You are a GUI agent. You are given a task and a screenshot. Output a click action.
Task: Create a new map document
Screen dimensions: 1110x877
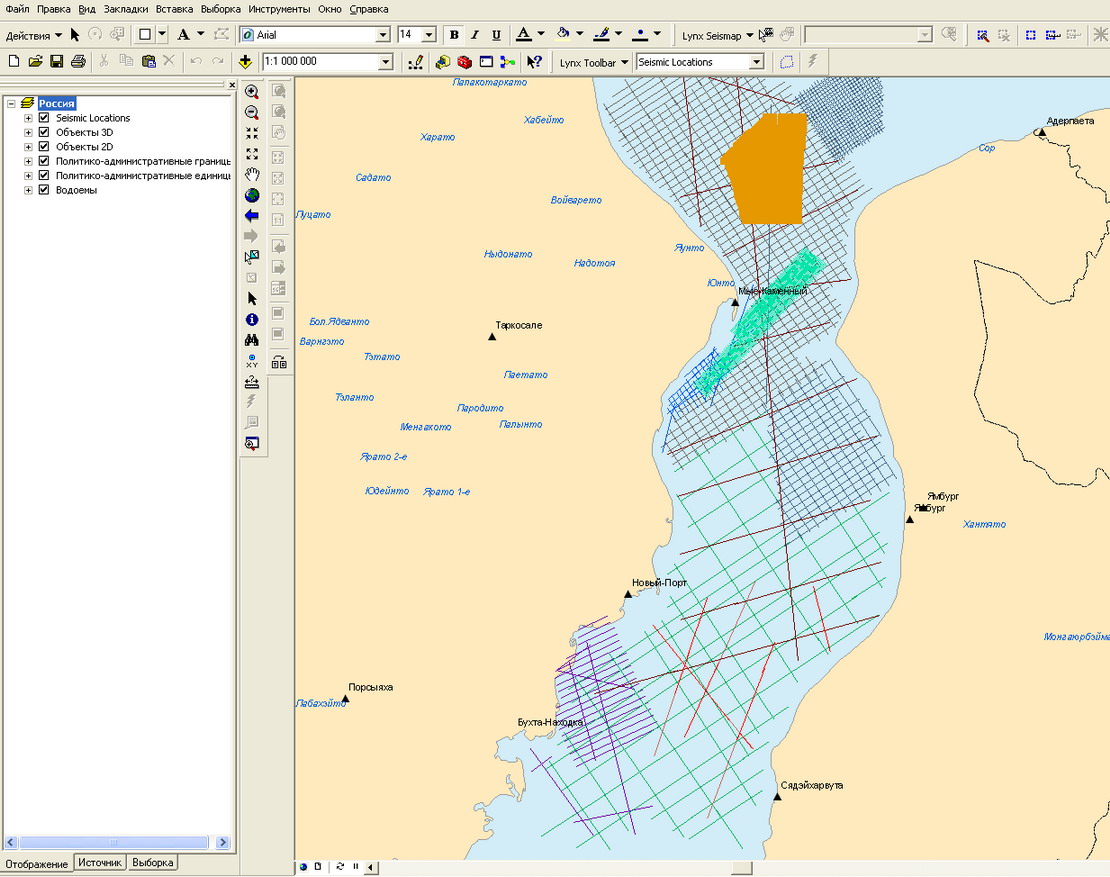coord(13,62)
